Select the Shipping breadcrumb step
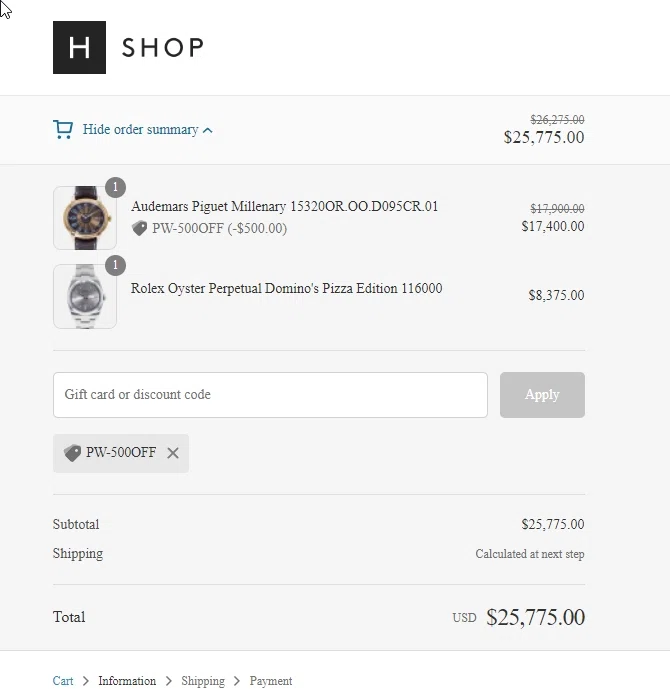Image resolution: width=670 pixels, height=689 pixels. pyautogui.click(x=203, y=681)
